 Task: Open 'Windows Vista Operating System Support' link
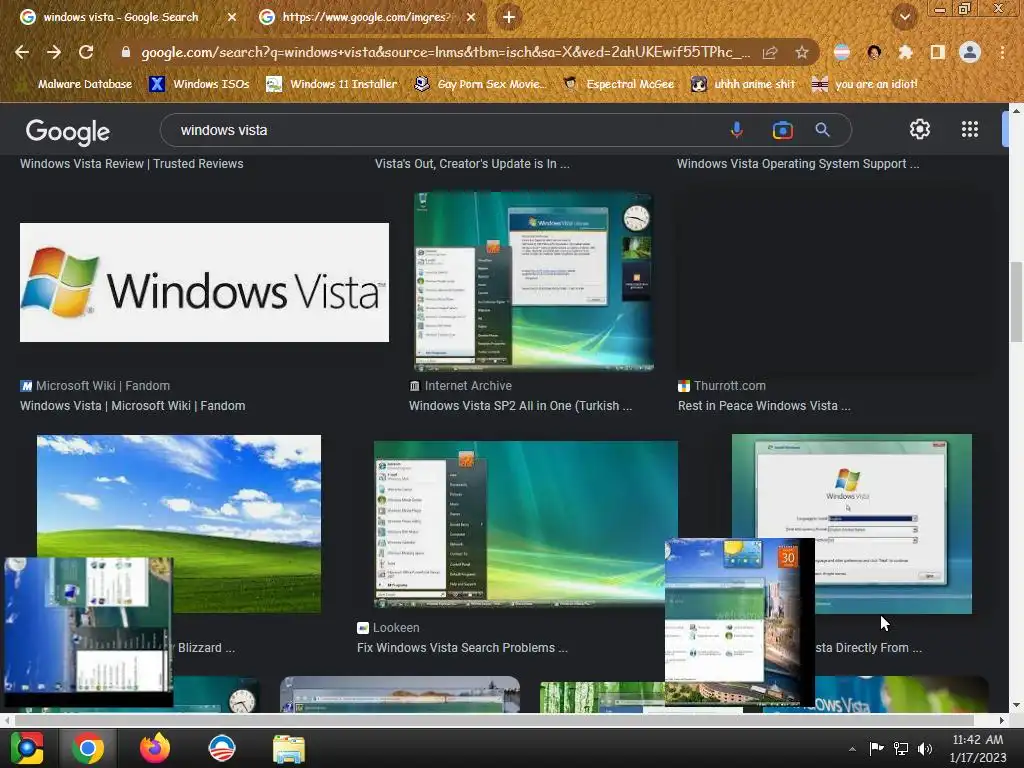tap(798, 164)
